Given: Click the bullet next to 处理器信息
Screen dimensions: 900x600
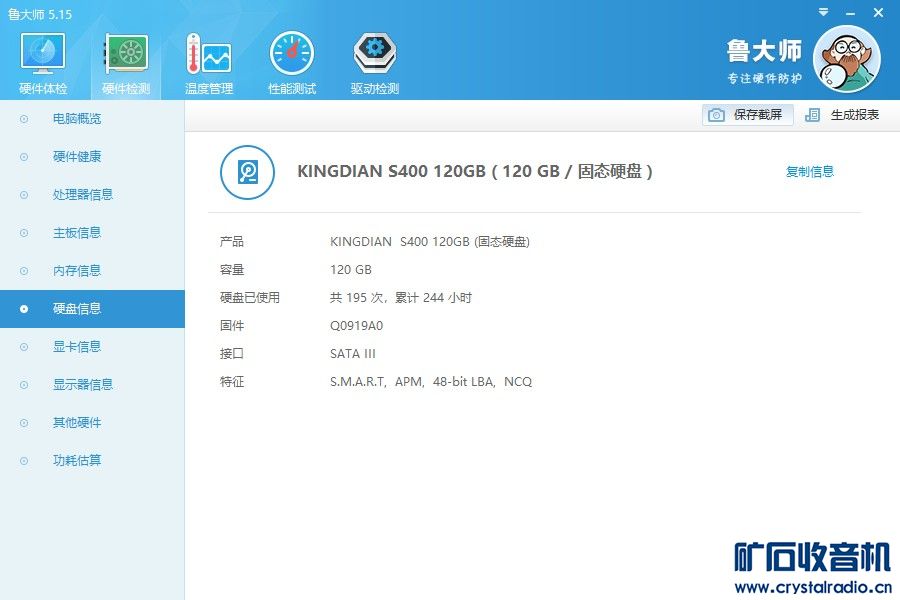Looking at the screenshot, I should pyautogui.click(x=24, y=195).
